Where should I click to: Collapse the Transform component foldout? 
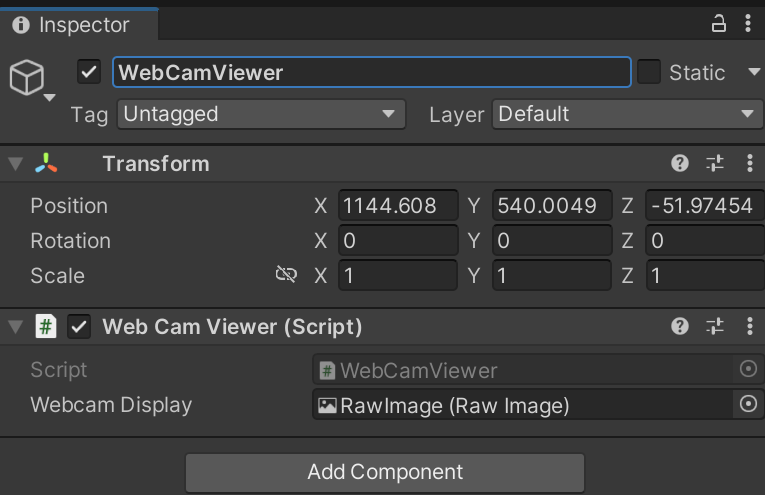coord(16,164)
